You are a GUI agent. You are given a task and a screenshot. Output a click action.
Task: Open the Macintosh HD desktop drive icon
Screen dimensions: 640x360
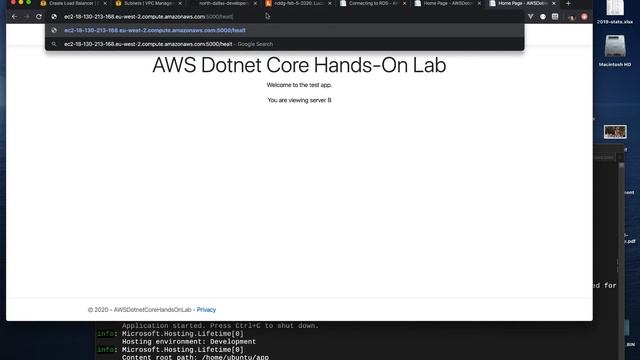[x=615, y=51]
